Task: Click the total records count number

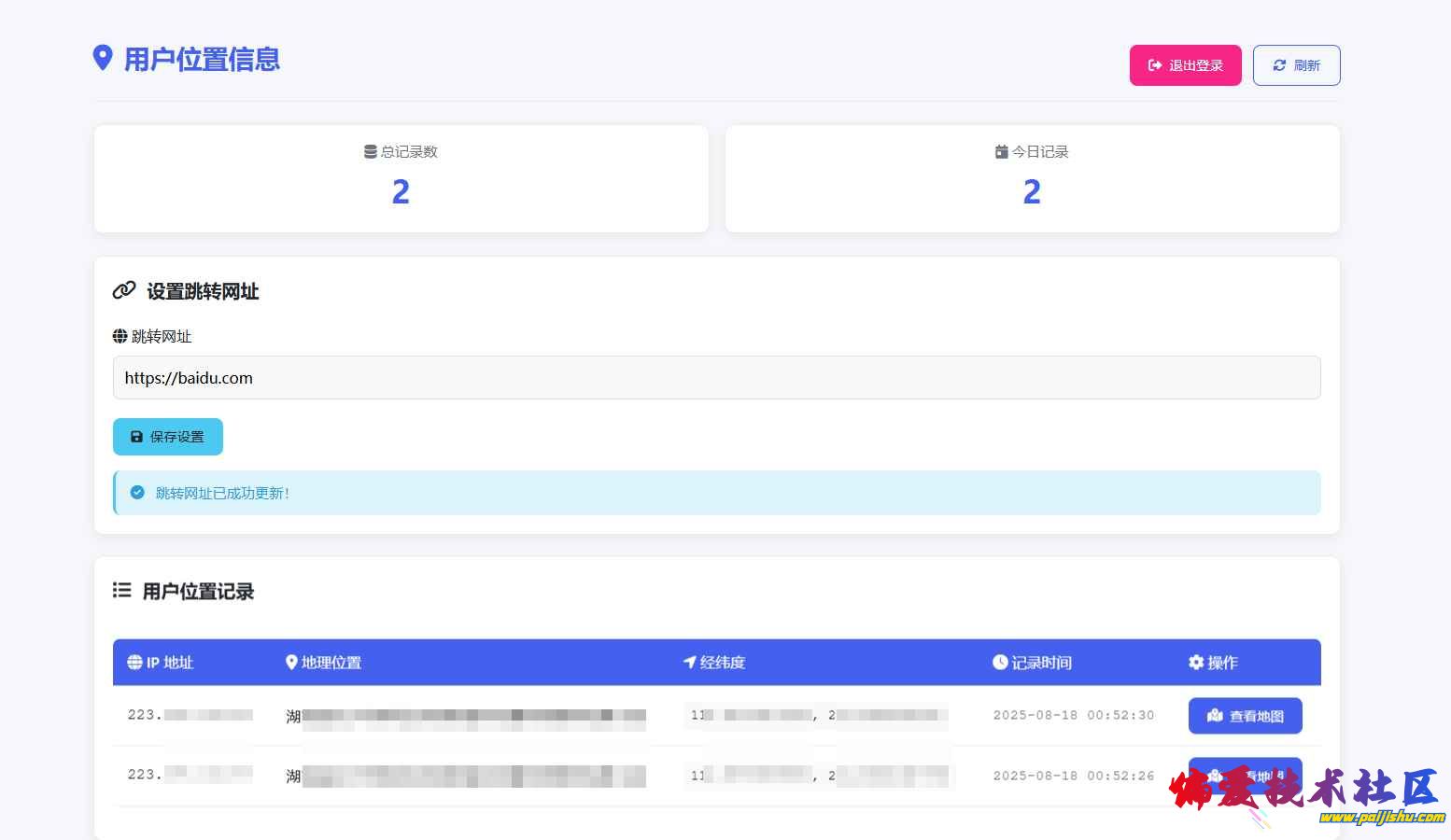Action: pyautogui.click(x=401, y=192)
